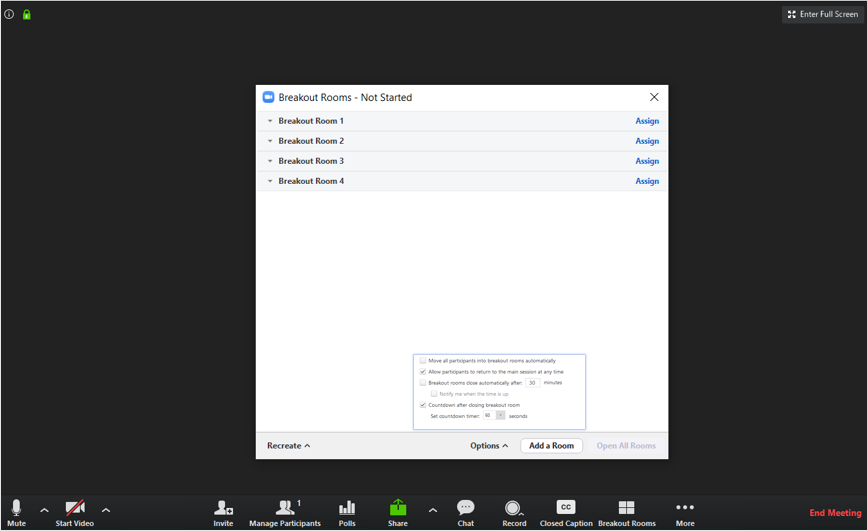Click the auto-close minutes input field
The width and height of the screenshot is (867, 531).
click(533, 383)
